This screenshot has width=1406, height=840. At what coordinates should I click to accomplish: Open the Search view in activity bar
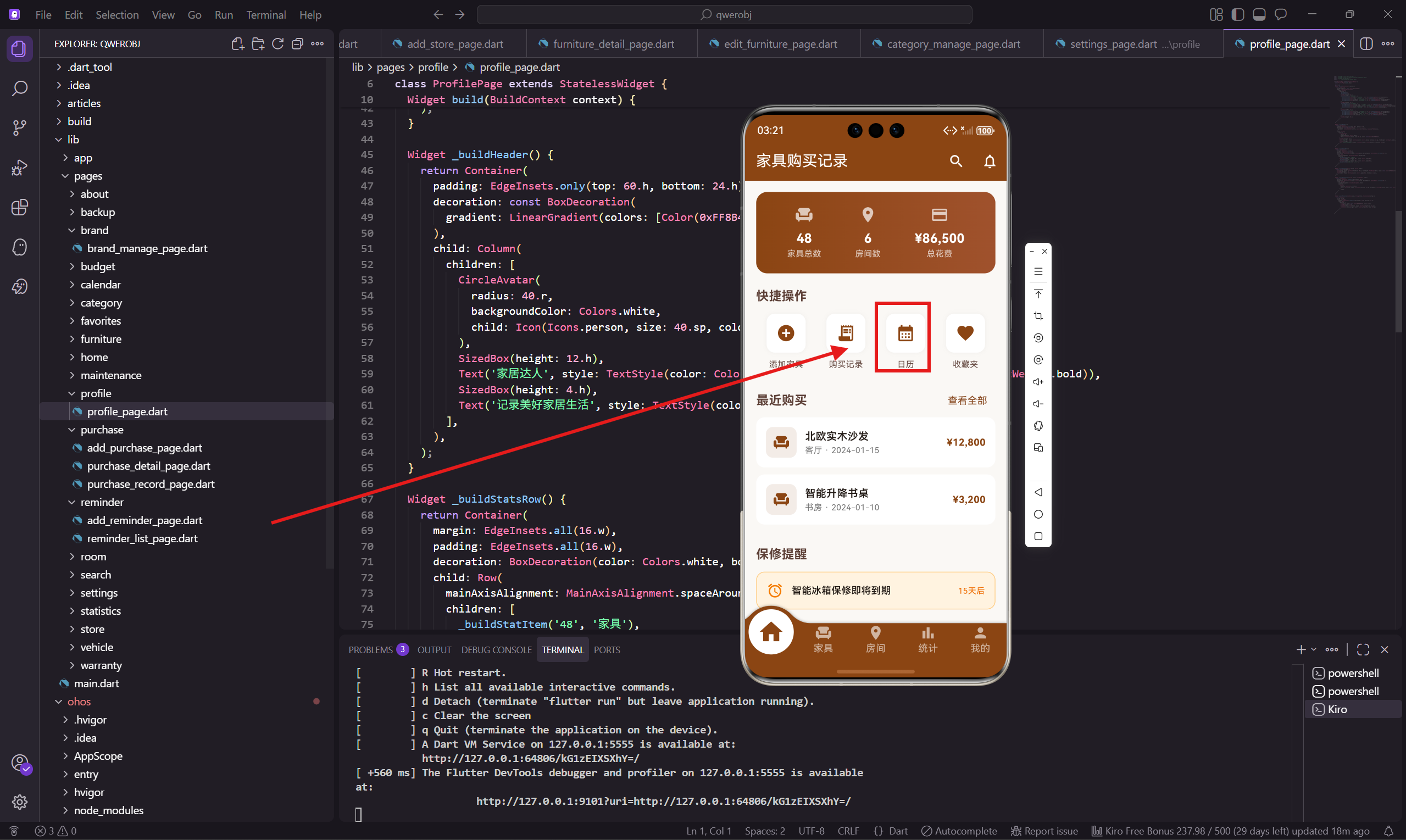(x=19, y=88)
